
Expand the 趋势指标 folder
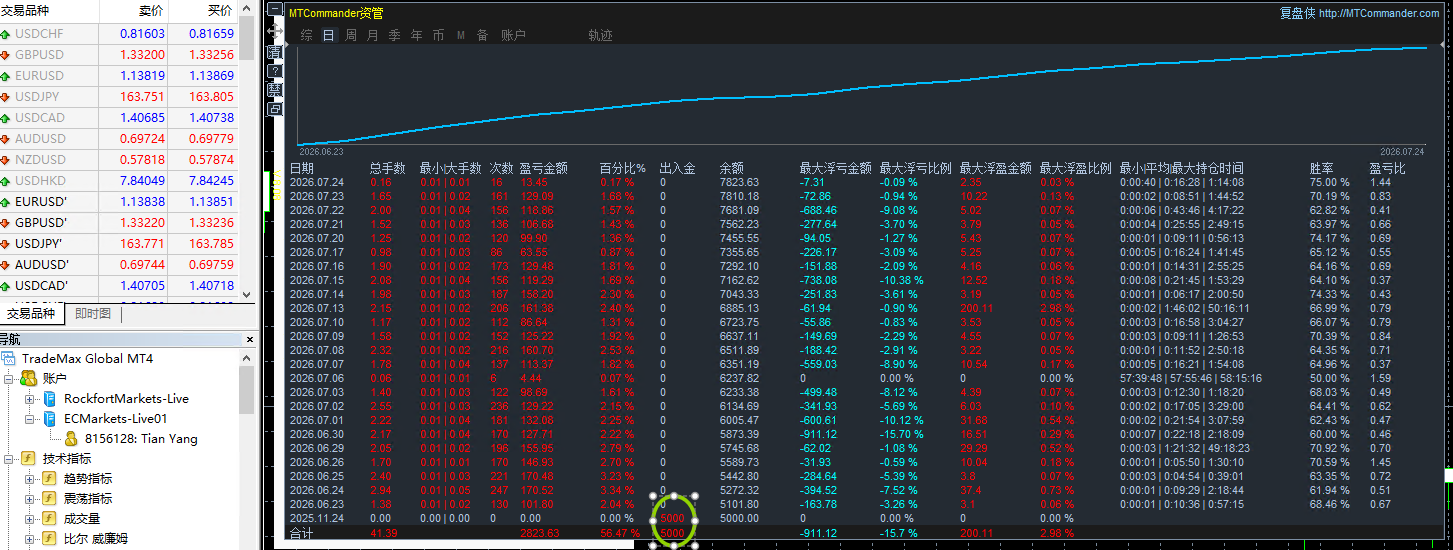coord(30,479)
